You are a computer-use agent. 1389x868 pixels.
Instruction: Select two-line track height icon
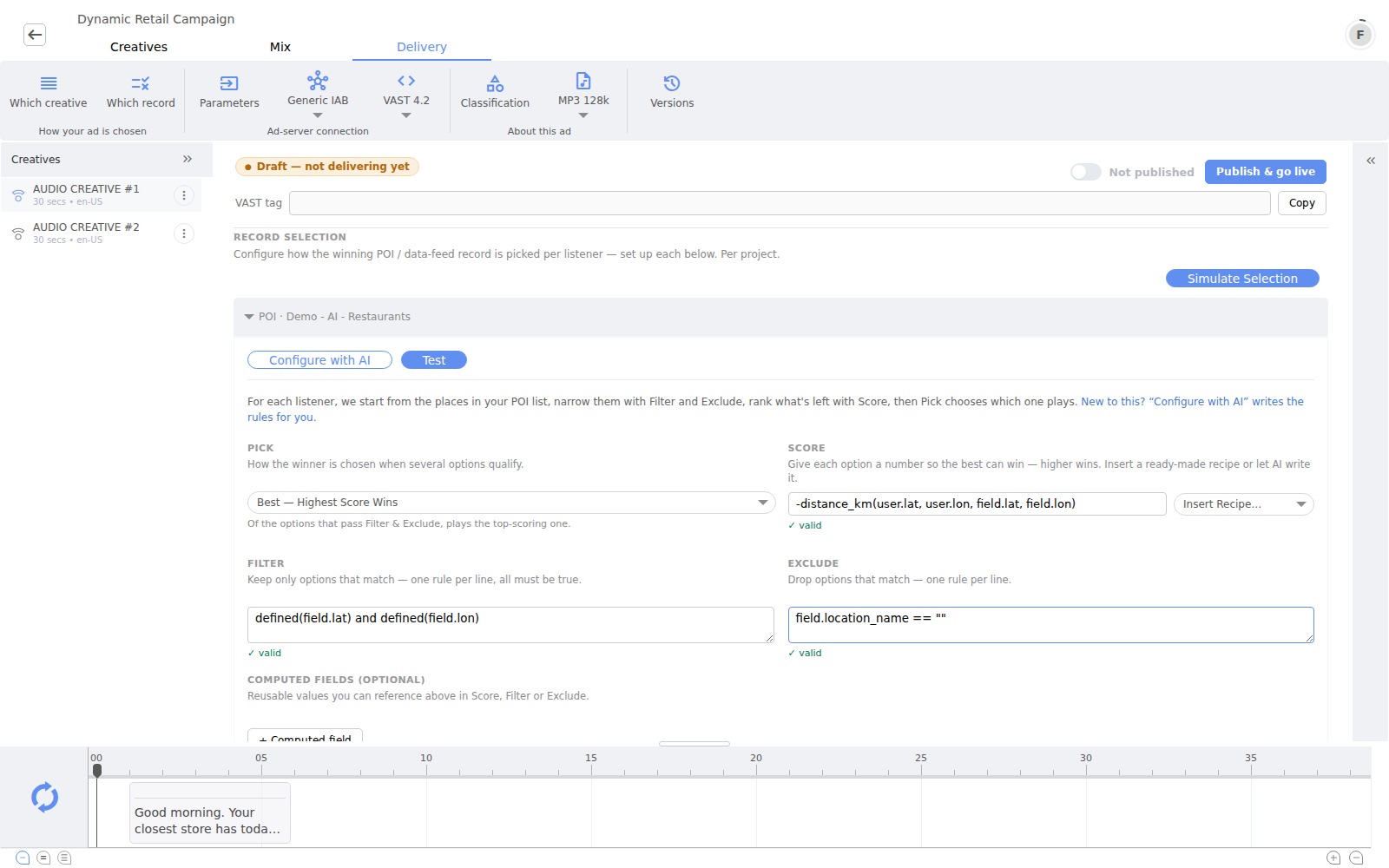(x=43, y=858)
